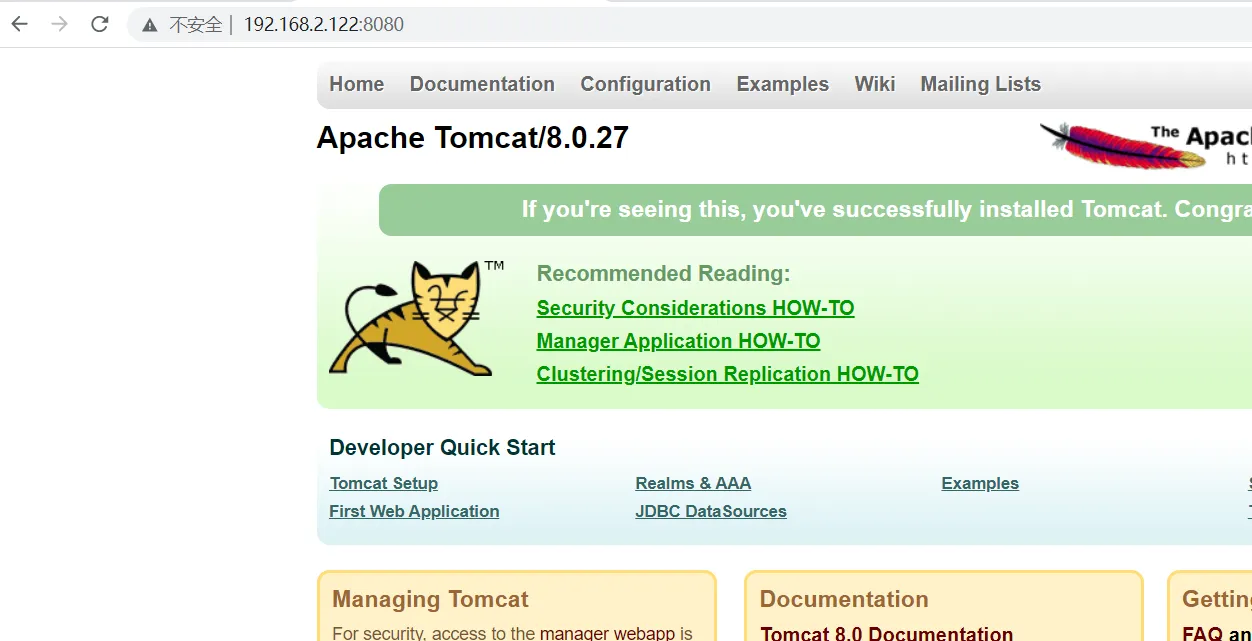Open the First Web Application link
The width and height of the screenshot is (1252, 641).
(x=414, y=511)
